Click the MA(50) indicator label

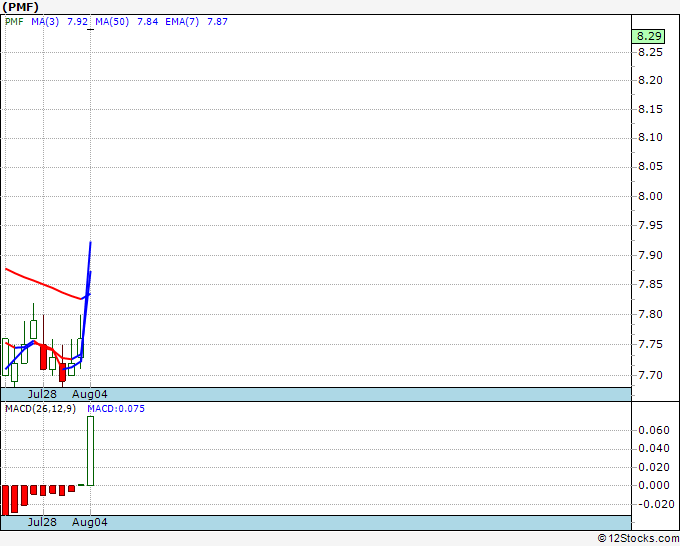pos(112,21)
